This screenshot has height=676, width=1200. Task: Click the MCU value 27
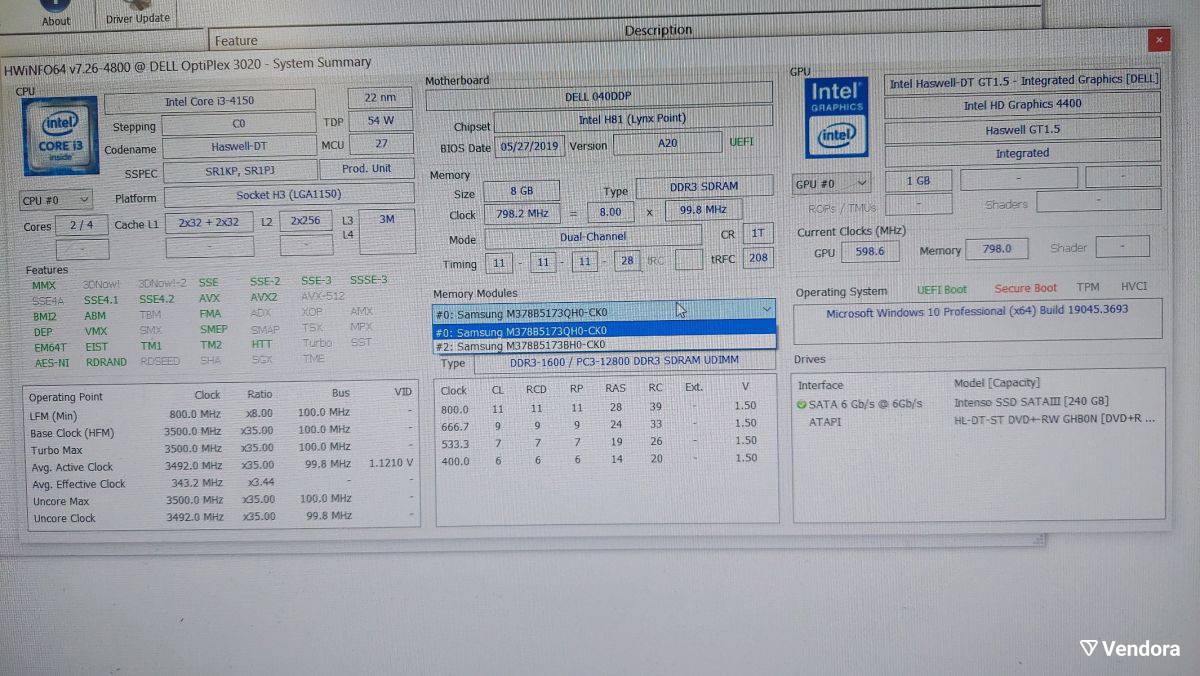[x=381, y=143]
